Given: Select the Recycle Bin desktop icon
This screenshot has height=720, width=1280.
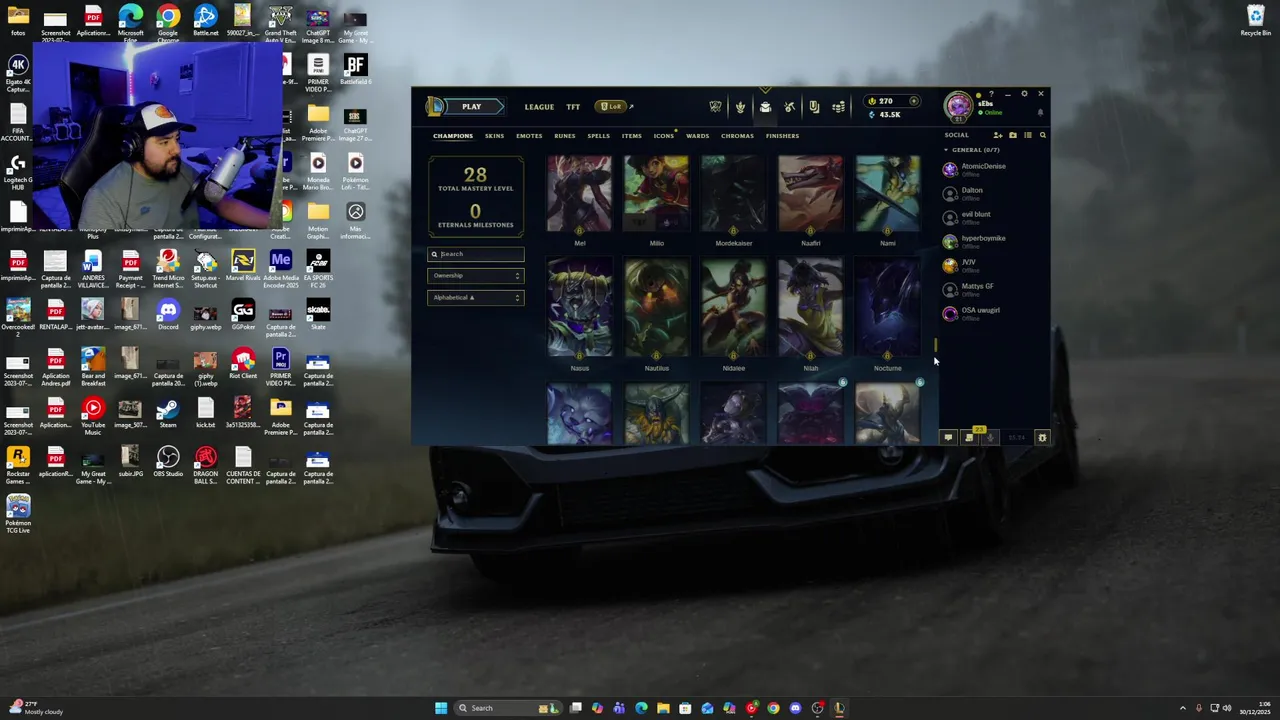Looking at the screenshot, I should coord(1256,21).
